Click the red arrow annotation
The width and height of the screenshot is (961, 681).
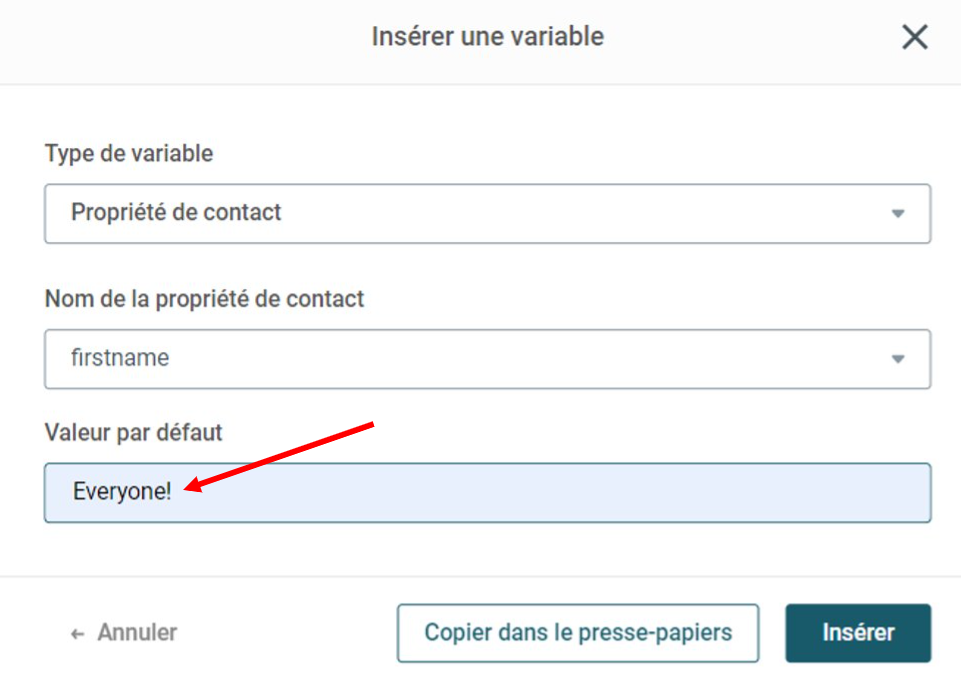(279, 457)
